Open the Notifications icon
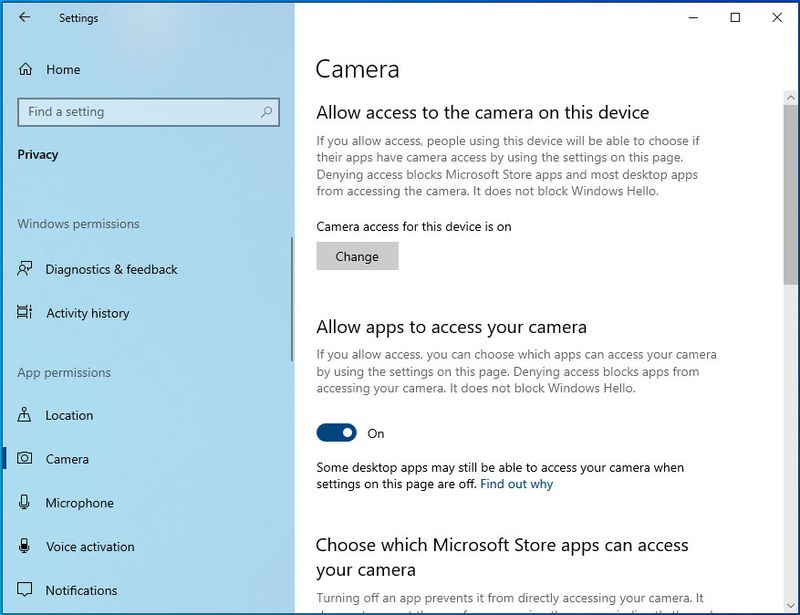 (24, 589)
